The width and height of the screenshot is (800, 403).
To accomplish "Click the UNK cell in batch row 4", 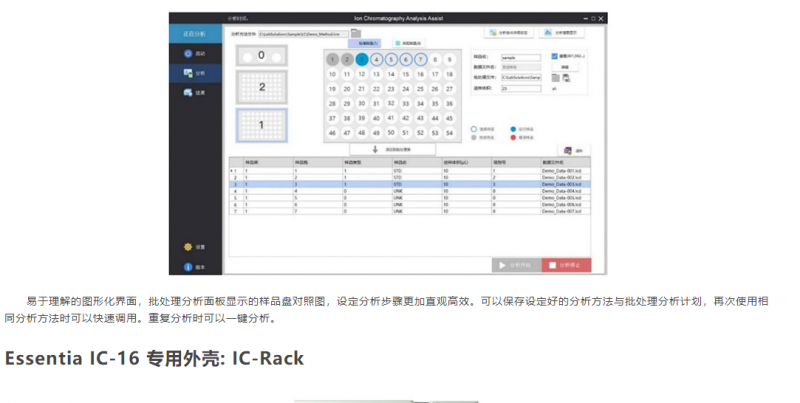I will (x=417, y=191).
